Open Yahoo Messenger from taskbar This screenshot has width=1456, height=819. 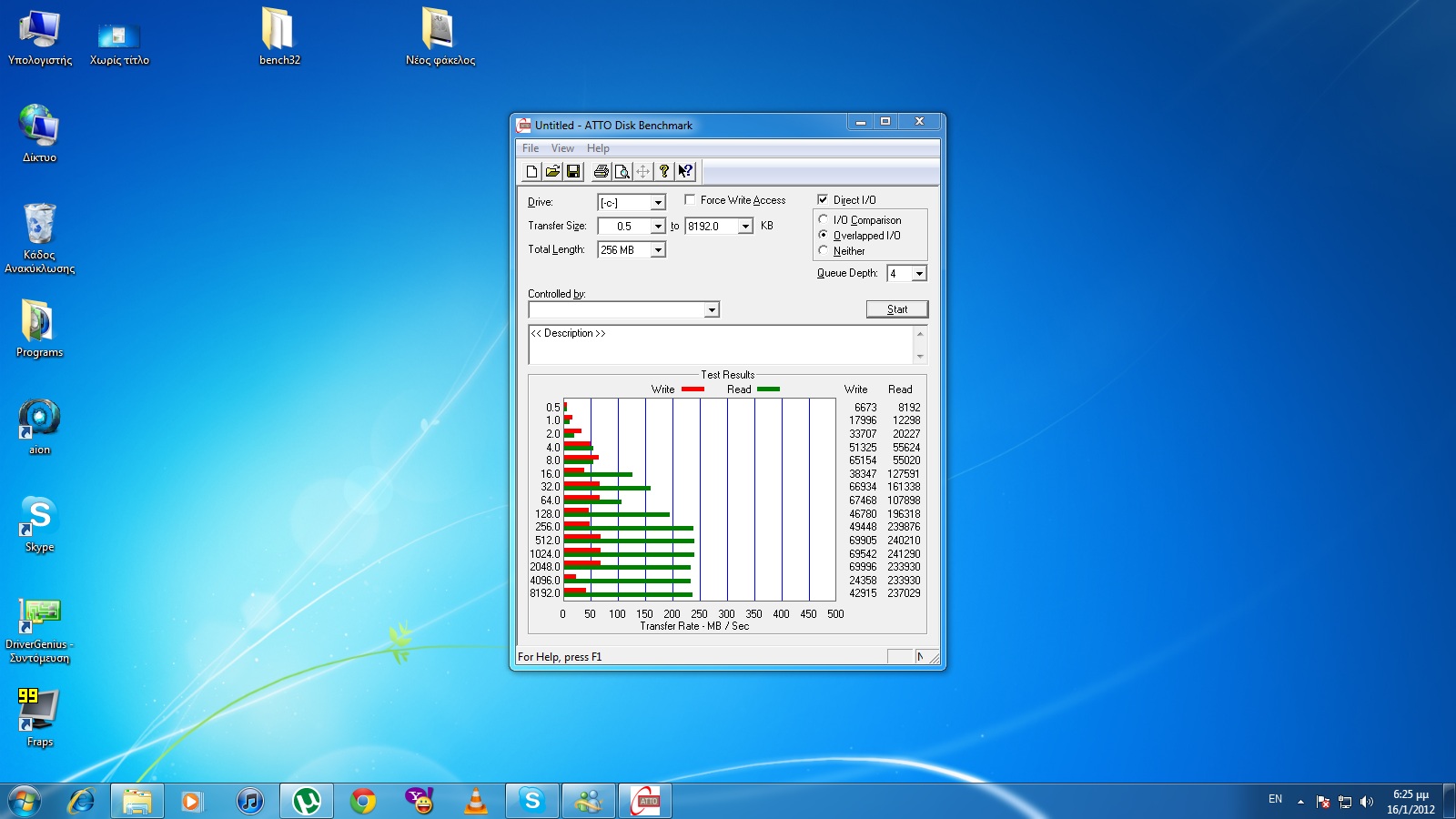(420, 802)
